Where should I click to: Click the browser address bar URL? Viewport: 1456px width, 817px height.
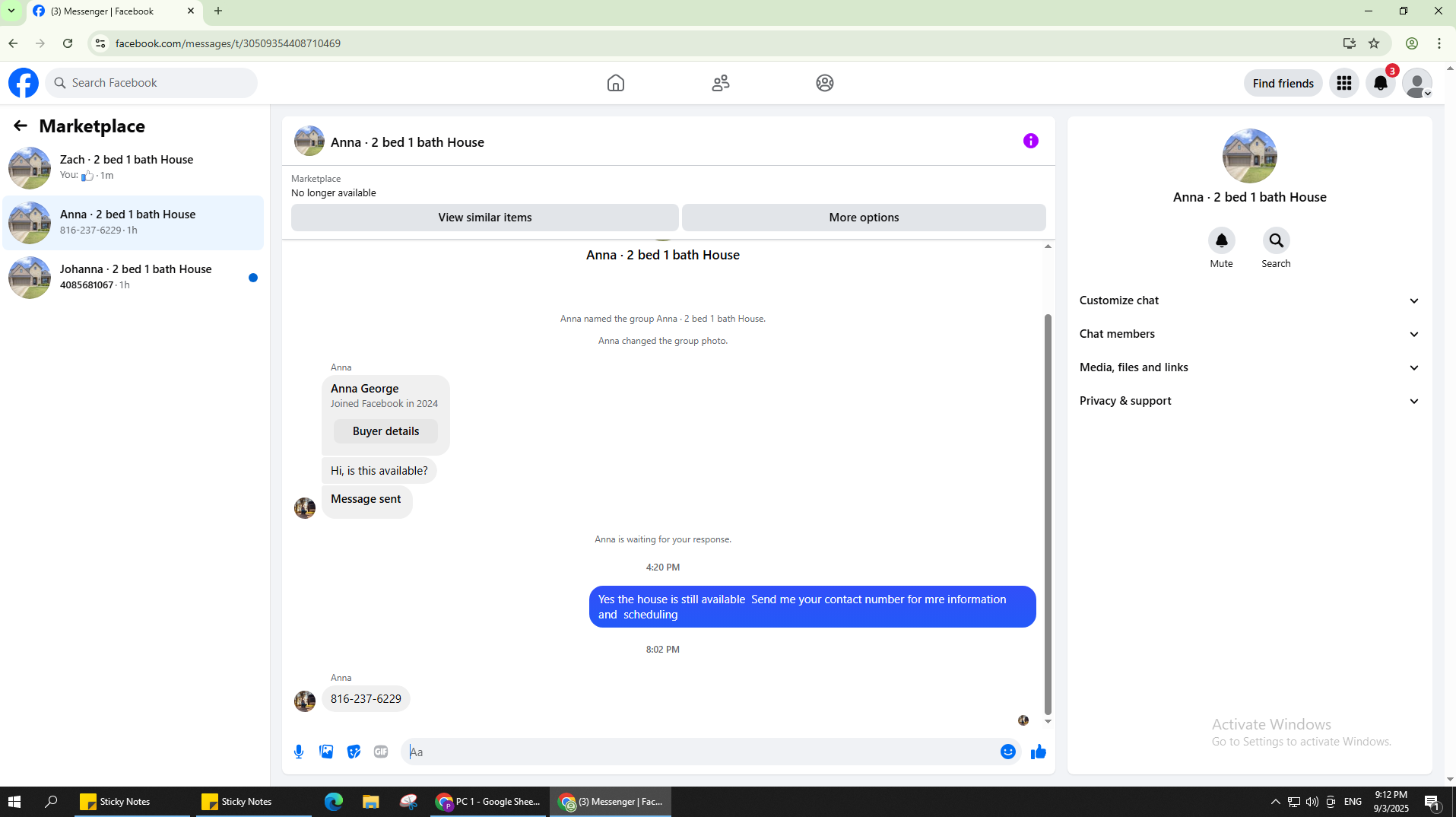(x=227, y=43)
